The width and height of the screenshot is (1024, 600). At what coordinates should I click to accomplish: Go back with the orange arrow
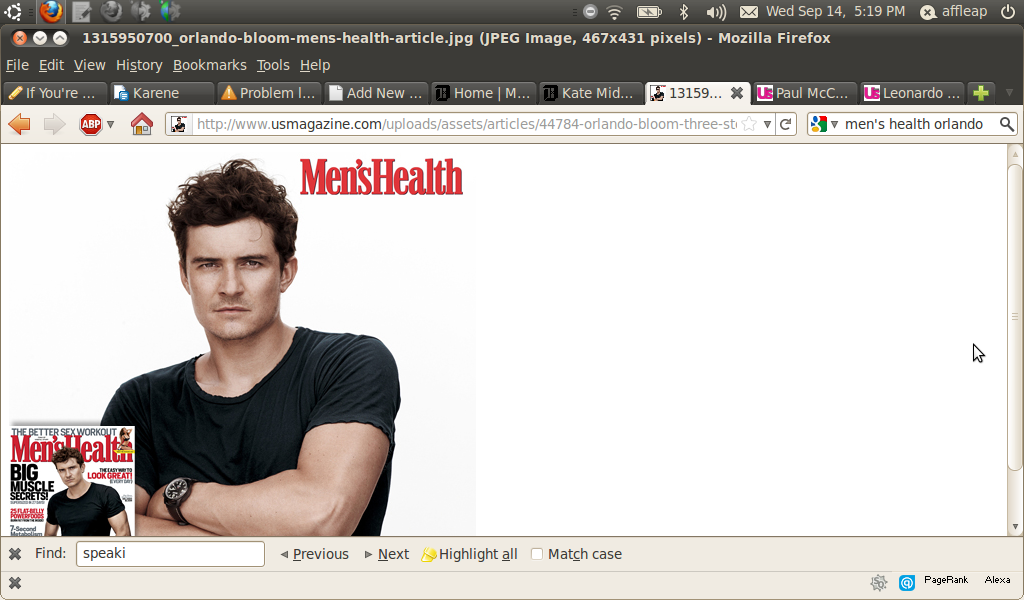tap(20, 123)
